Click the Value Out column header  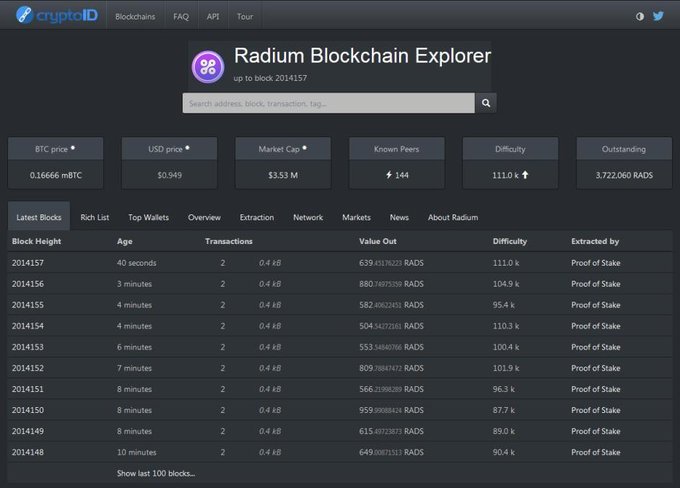pos(378,241)
